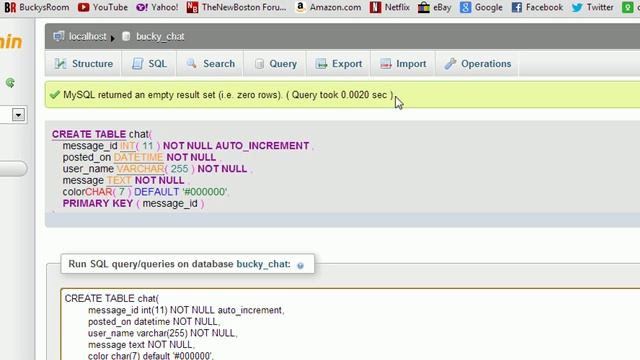Viewport: 640px width, 360px height.
Task: Click the green success checkmark icon
Action: (x=55, y=95)
